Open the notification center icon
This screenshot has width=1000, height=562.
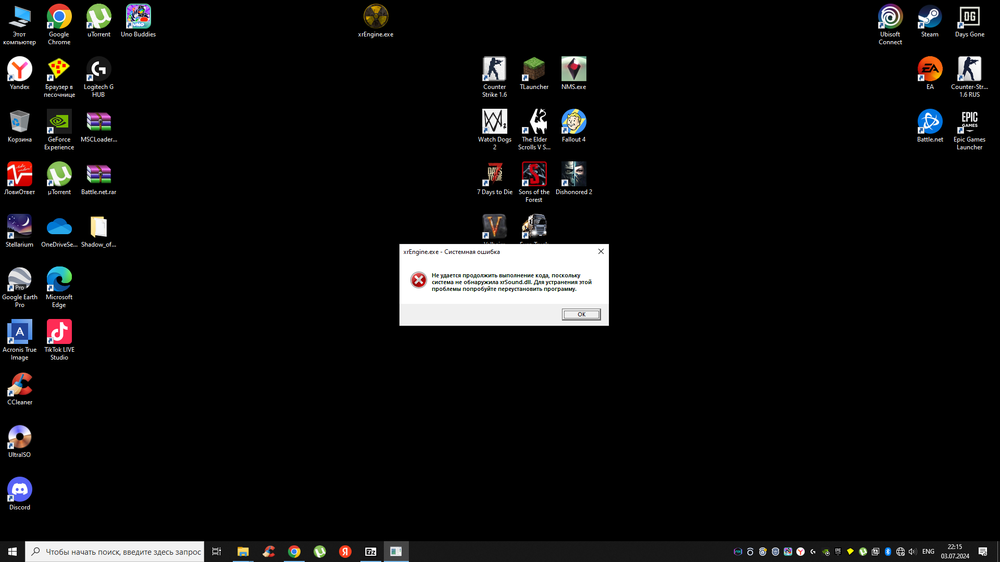983,552
